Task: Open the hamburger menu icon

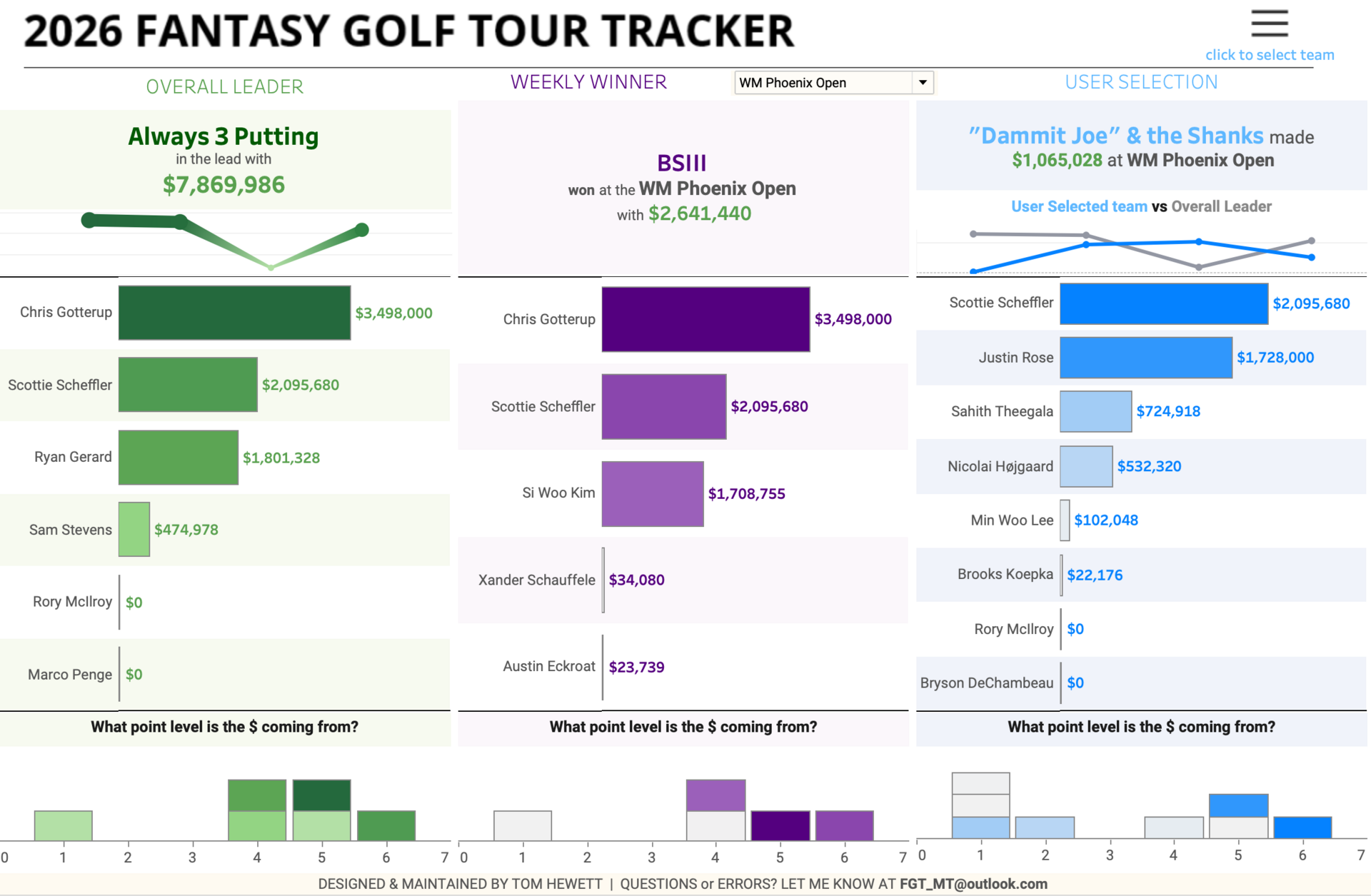Action: pyautogui.click(x=1269, y=24)
